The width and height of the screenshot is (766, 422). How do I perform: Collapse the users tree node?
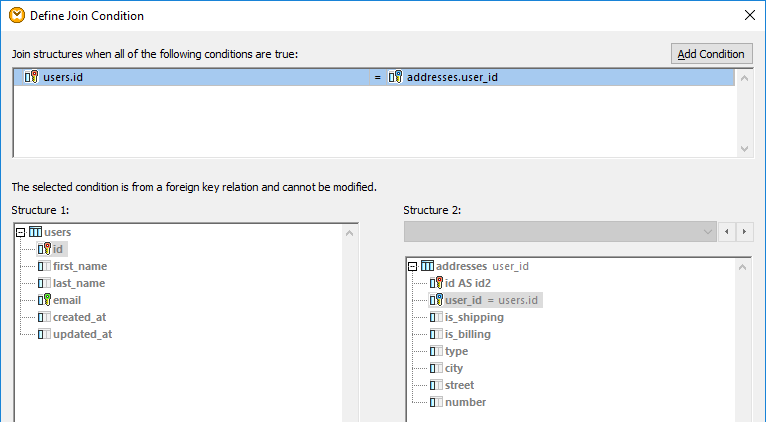coord(22,232)
